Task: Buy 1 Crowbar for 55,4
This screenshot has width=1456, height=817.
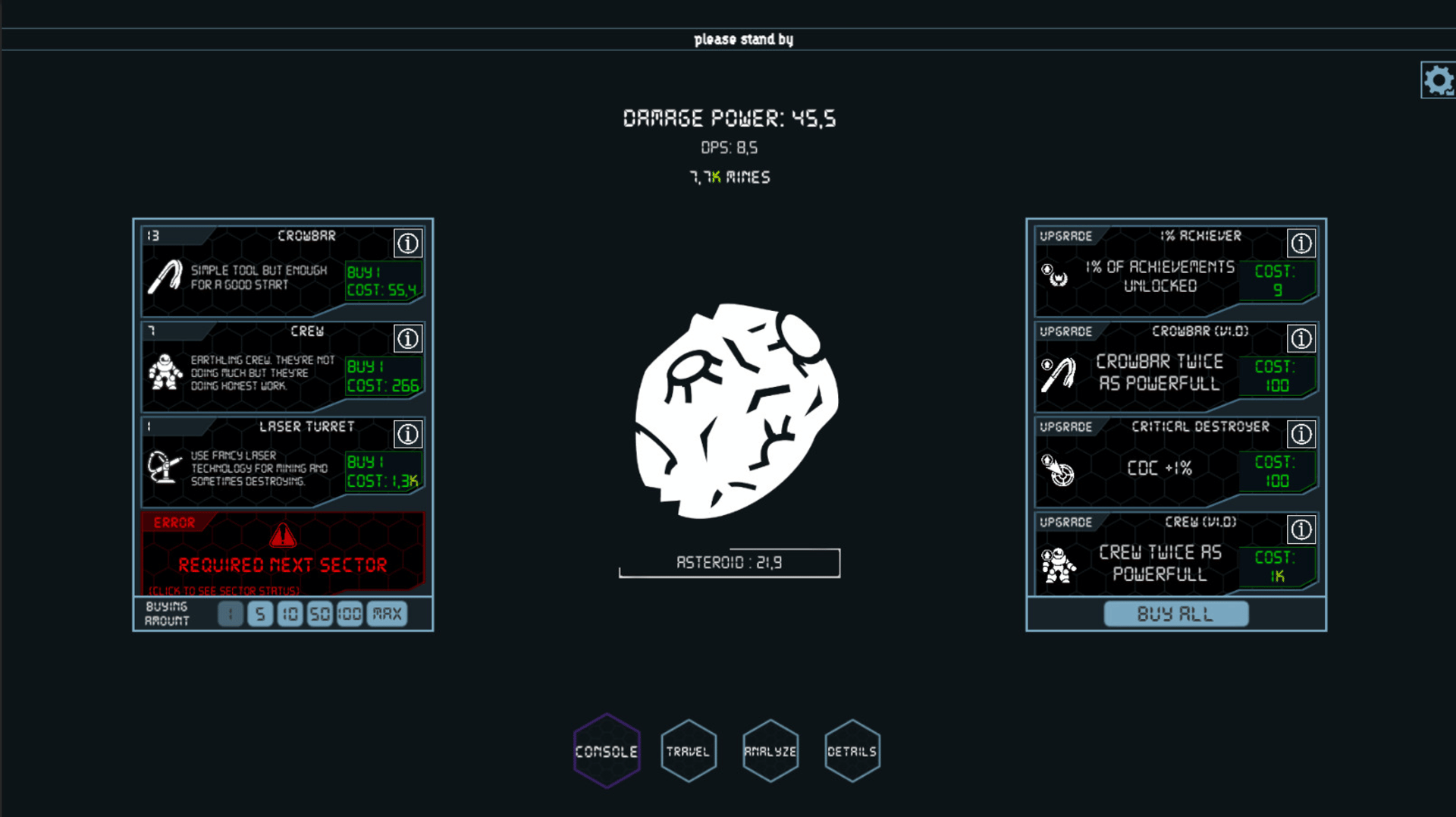Action: pos(382,281)
